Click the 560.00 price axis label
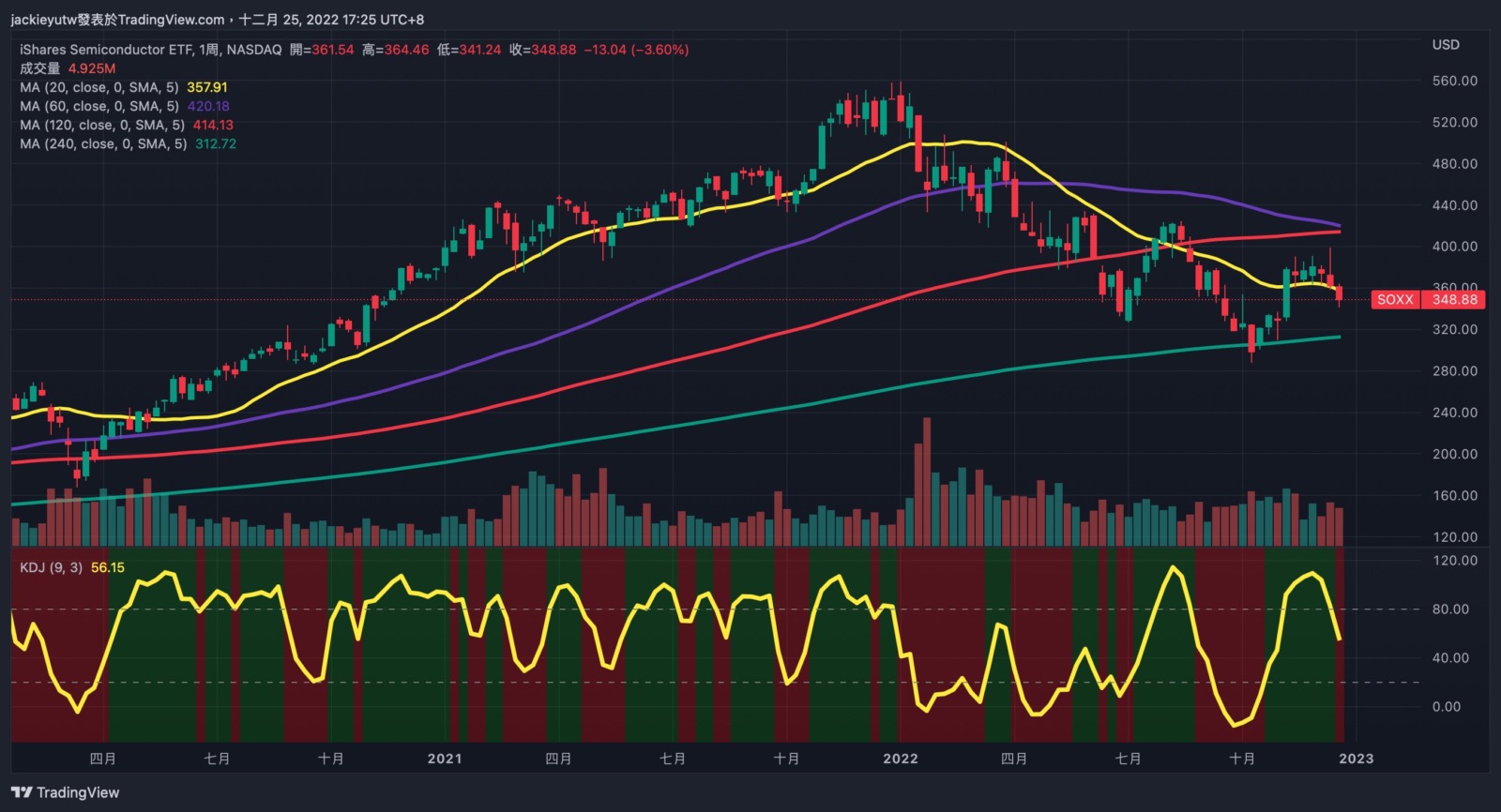The height and width of the screenshot is (812, 1501). (1454, 82)
